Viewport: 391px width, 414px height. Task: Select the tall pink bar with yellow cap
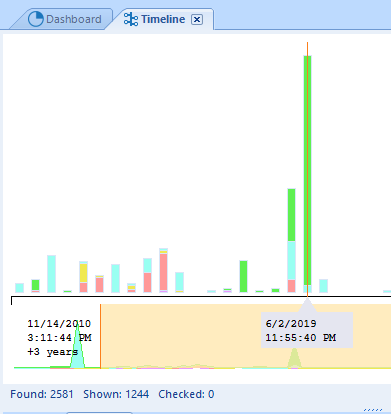(163, 270)
